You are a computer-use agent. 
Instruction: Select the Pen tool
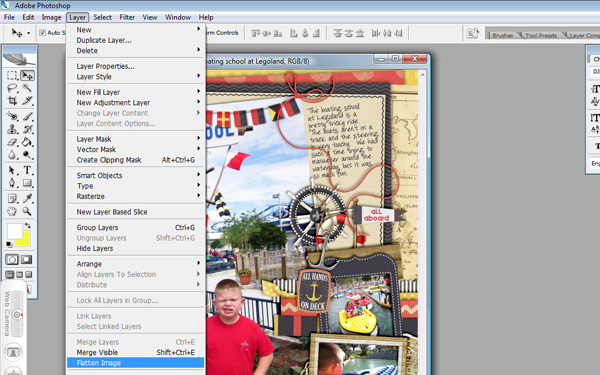12,183
